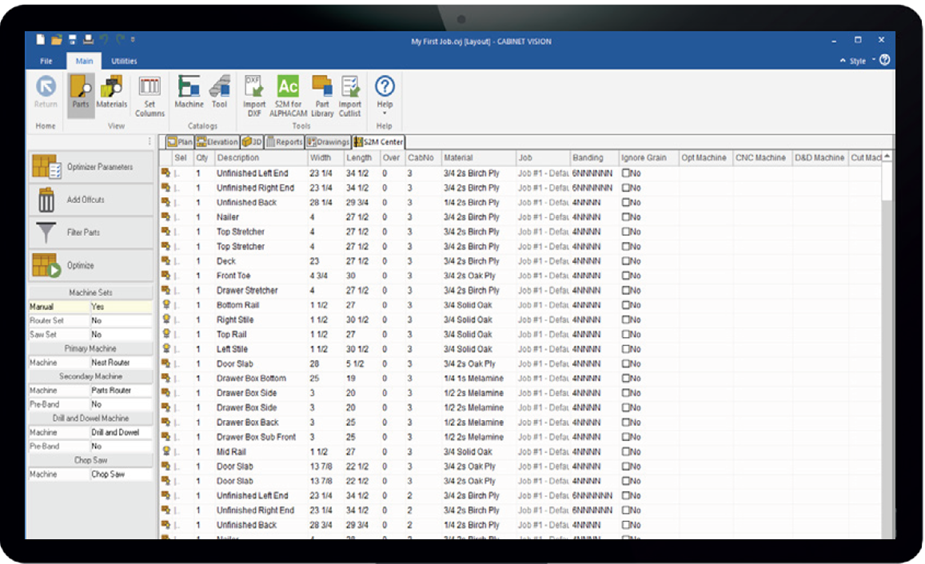Open the Primary Machine Nest Router dropdown

[x=120, y=362]
